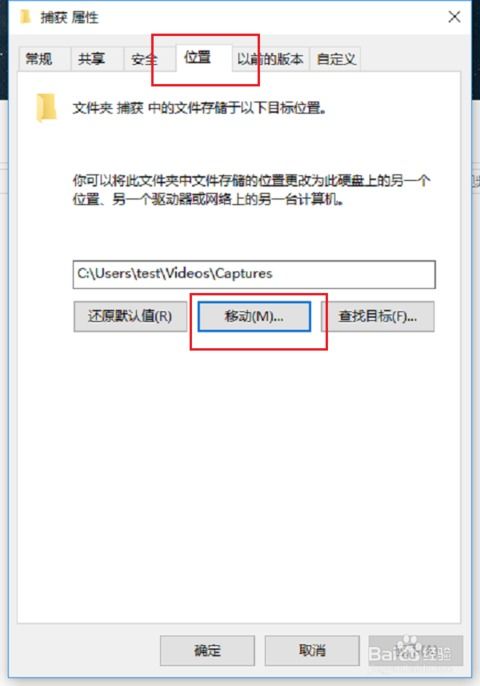
Task: Focus the C:\Users\test\Videos\Captures path field
Action: (x=254, y=274)
